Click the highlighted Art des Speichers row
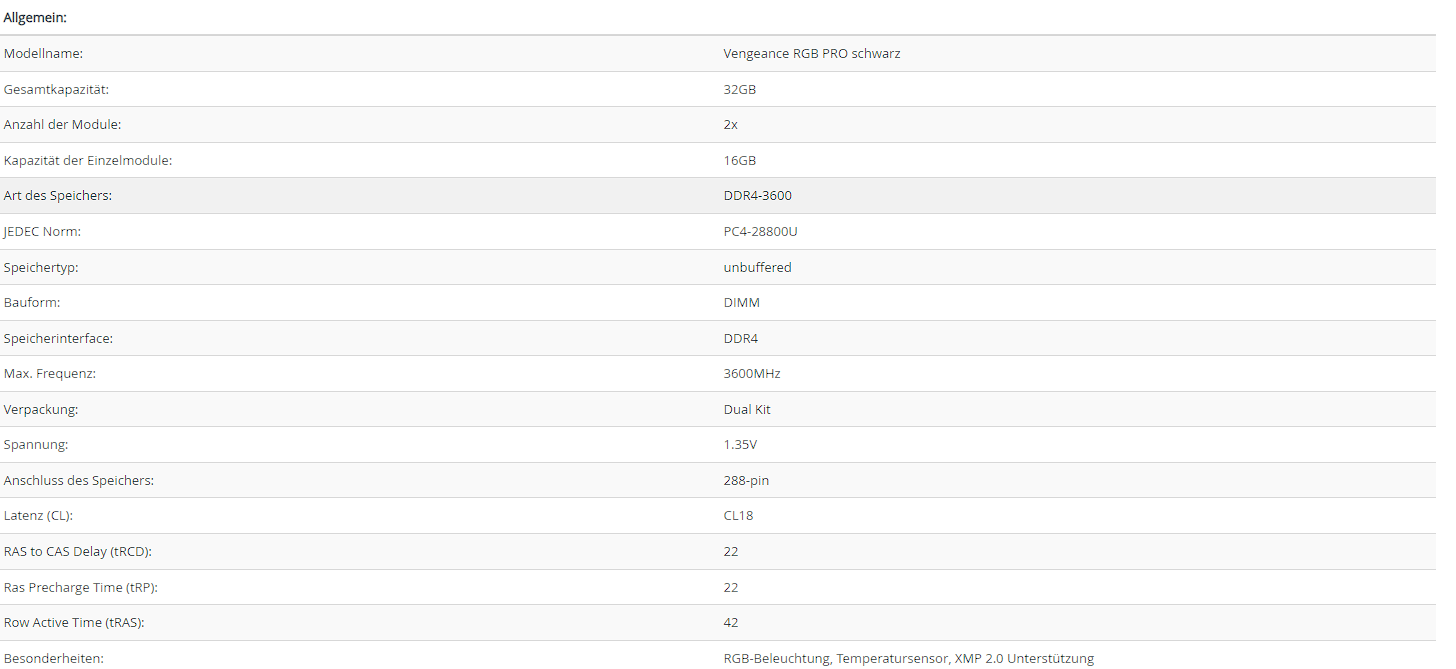The height and width of the screenshot is (669, 1456). point(718,195)
